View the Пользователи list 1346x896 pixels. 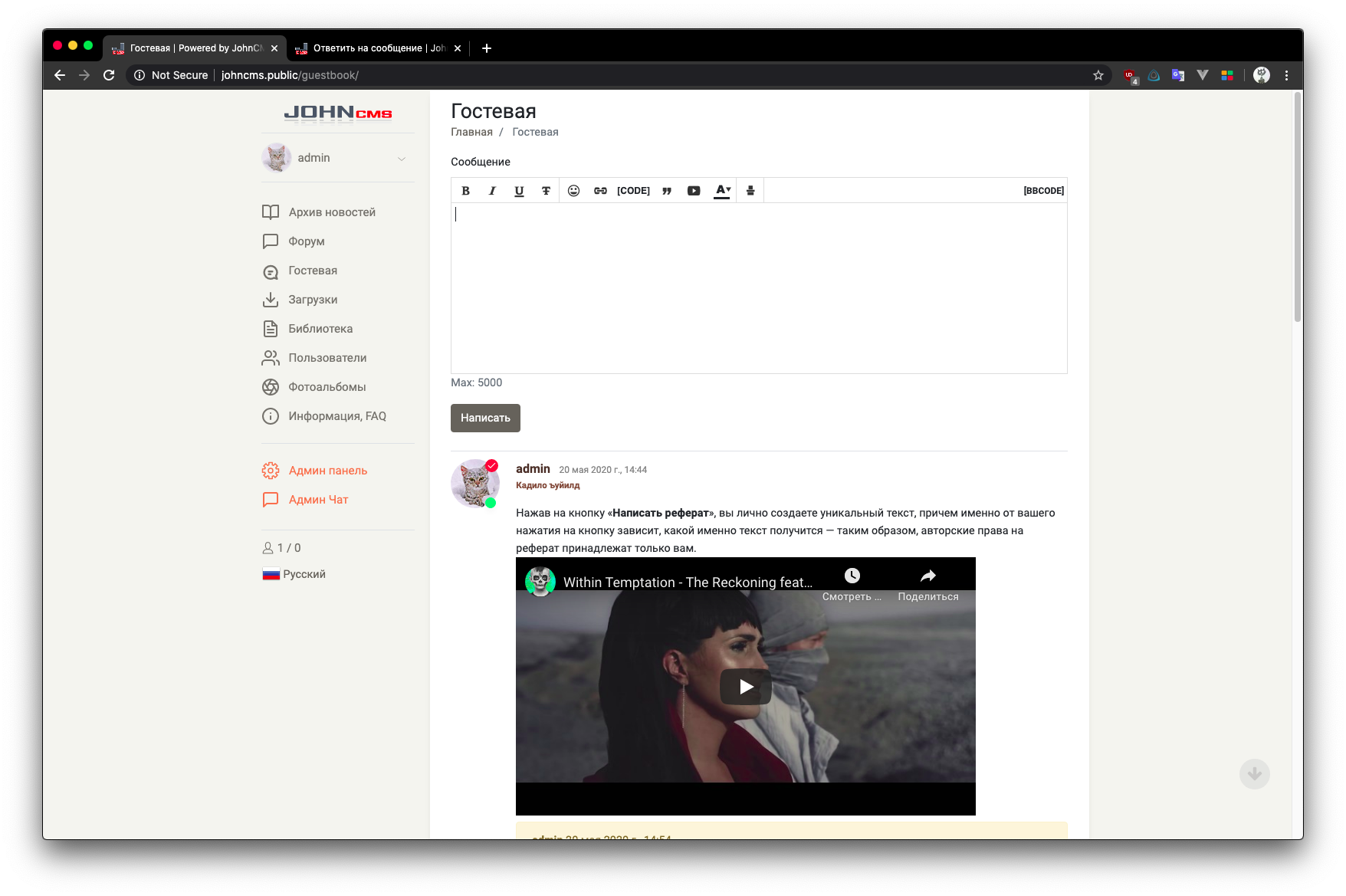click(327, 358)
